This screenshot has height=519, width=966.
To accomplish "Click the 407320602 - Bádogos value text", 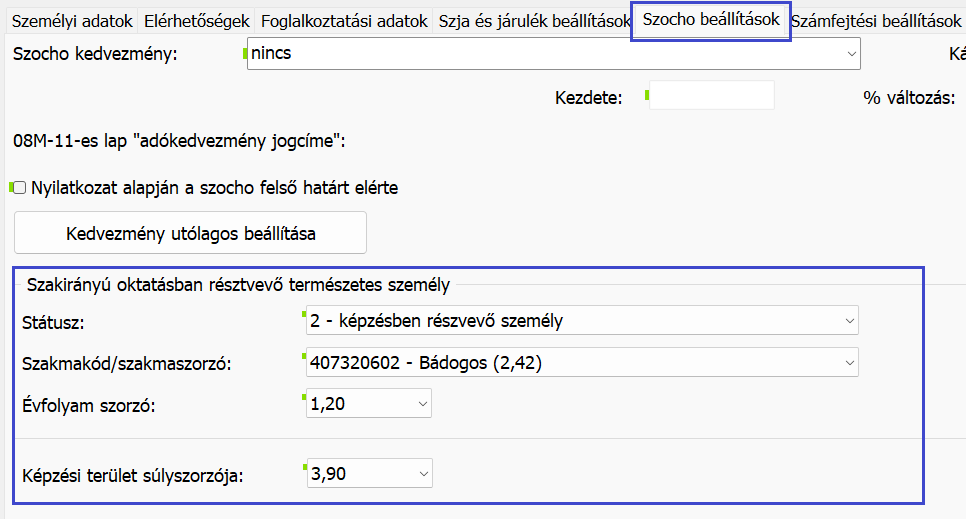I will 426,363.
